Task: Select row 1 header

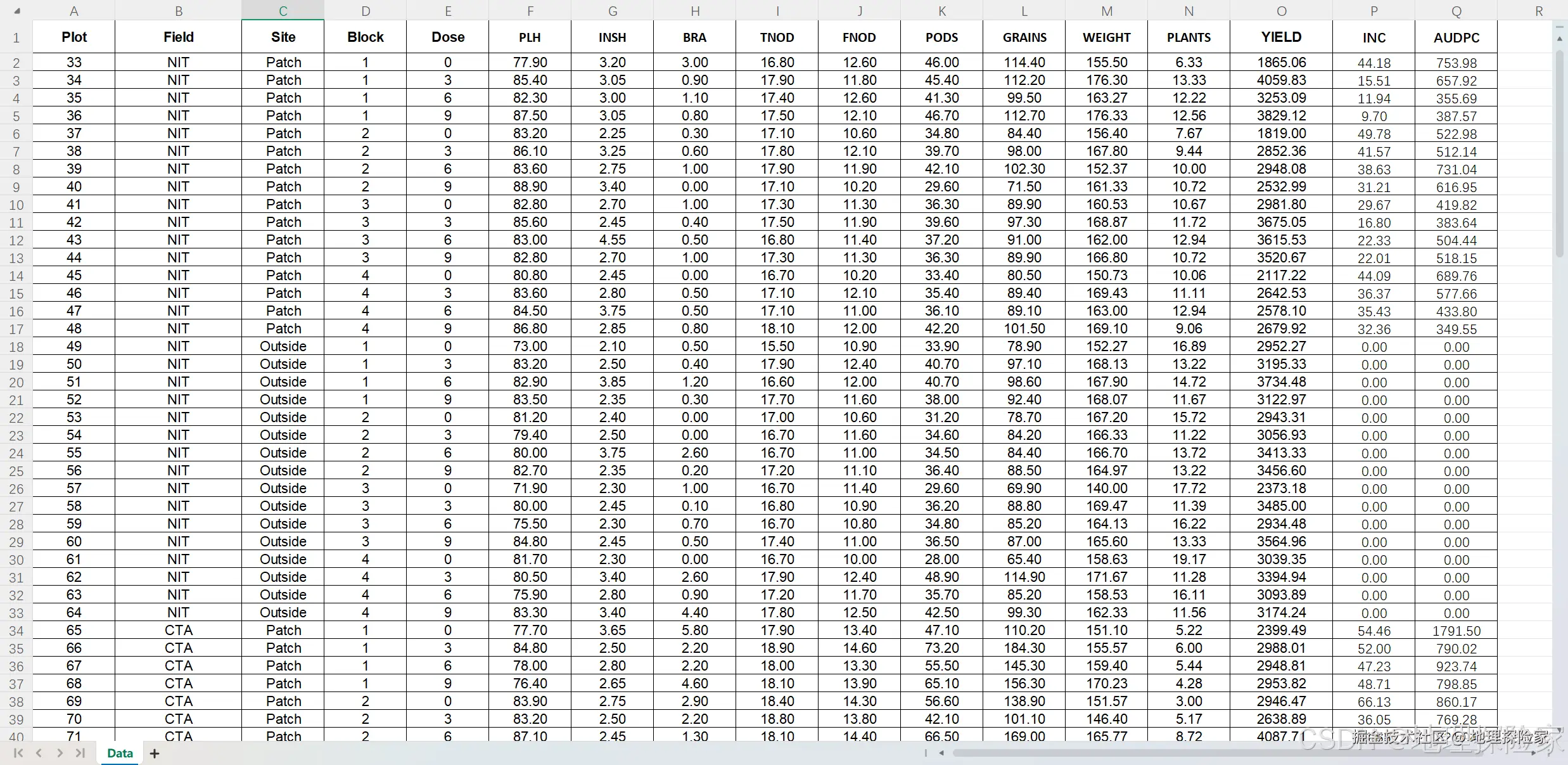Action: (x=16, y=37)
